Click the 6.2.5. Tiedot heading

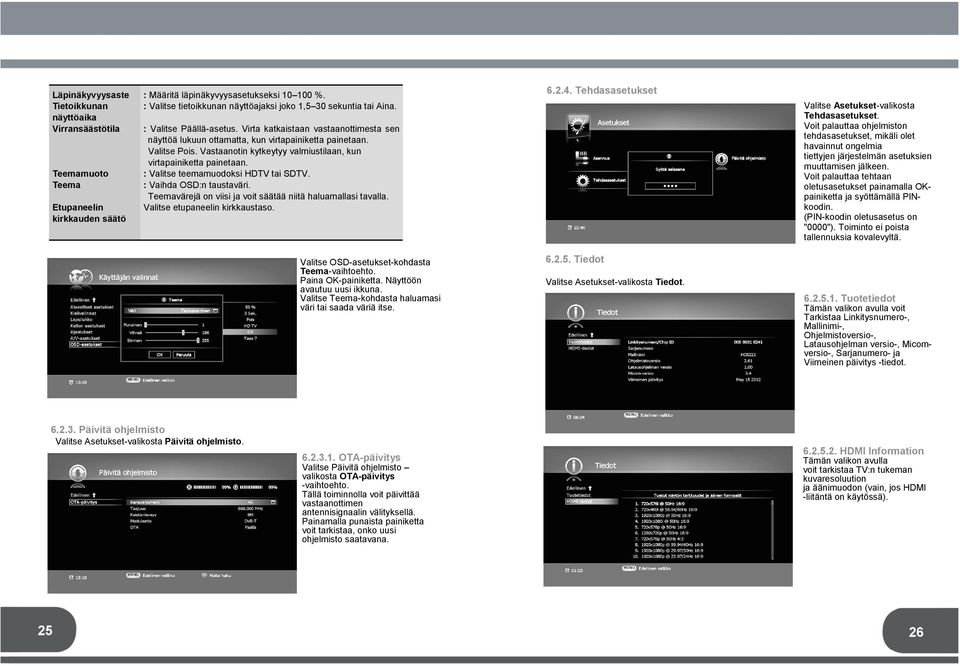(x=574, y=260)
